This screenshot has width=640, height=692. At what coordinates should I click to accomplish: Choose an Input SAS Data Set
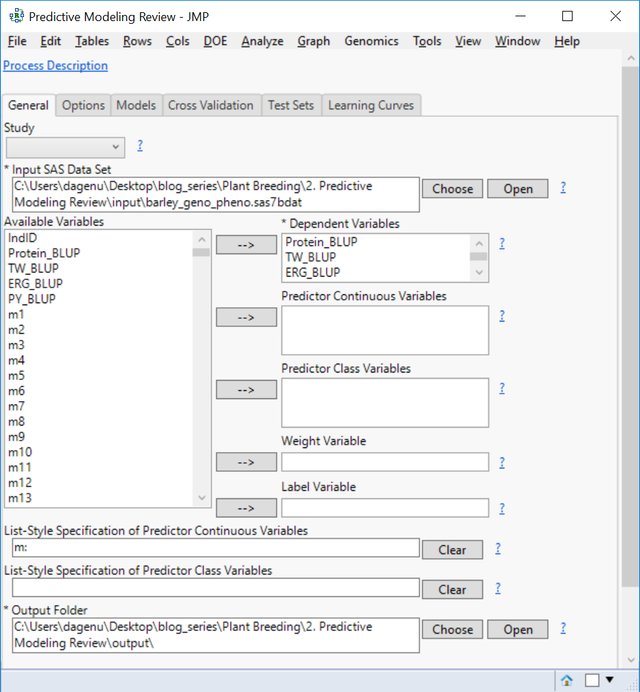452,188
